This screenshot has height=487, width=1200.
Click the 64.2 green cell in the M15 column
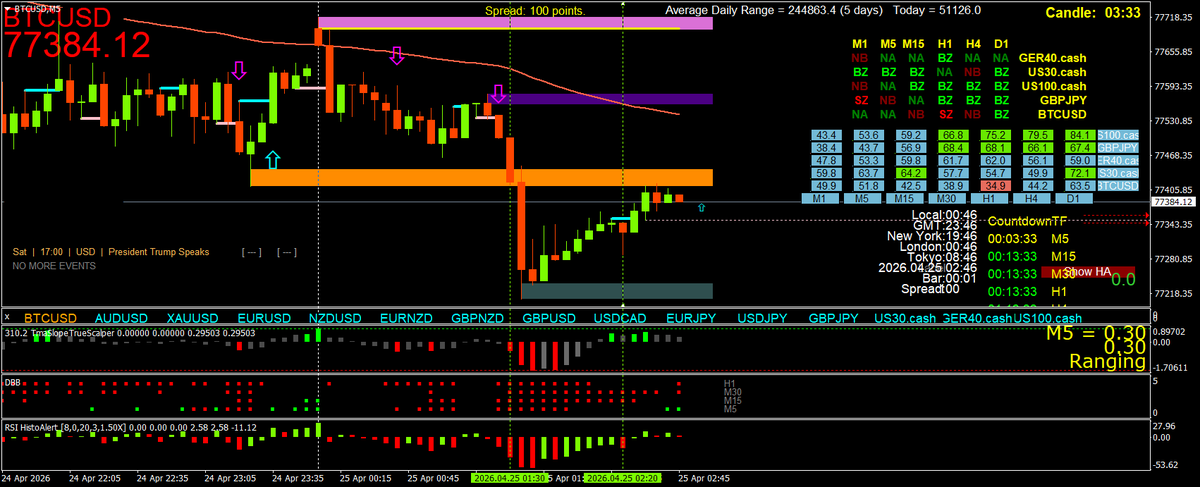910,173
